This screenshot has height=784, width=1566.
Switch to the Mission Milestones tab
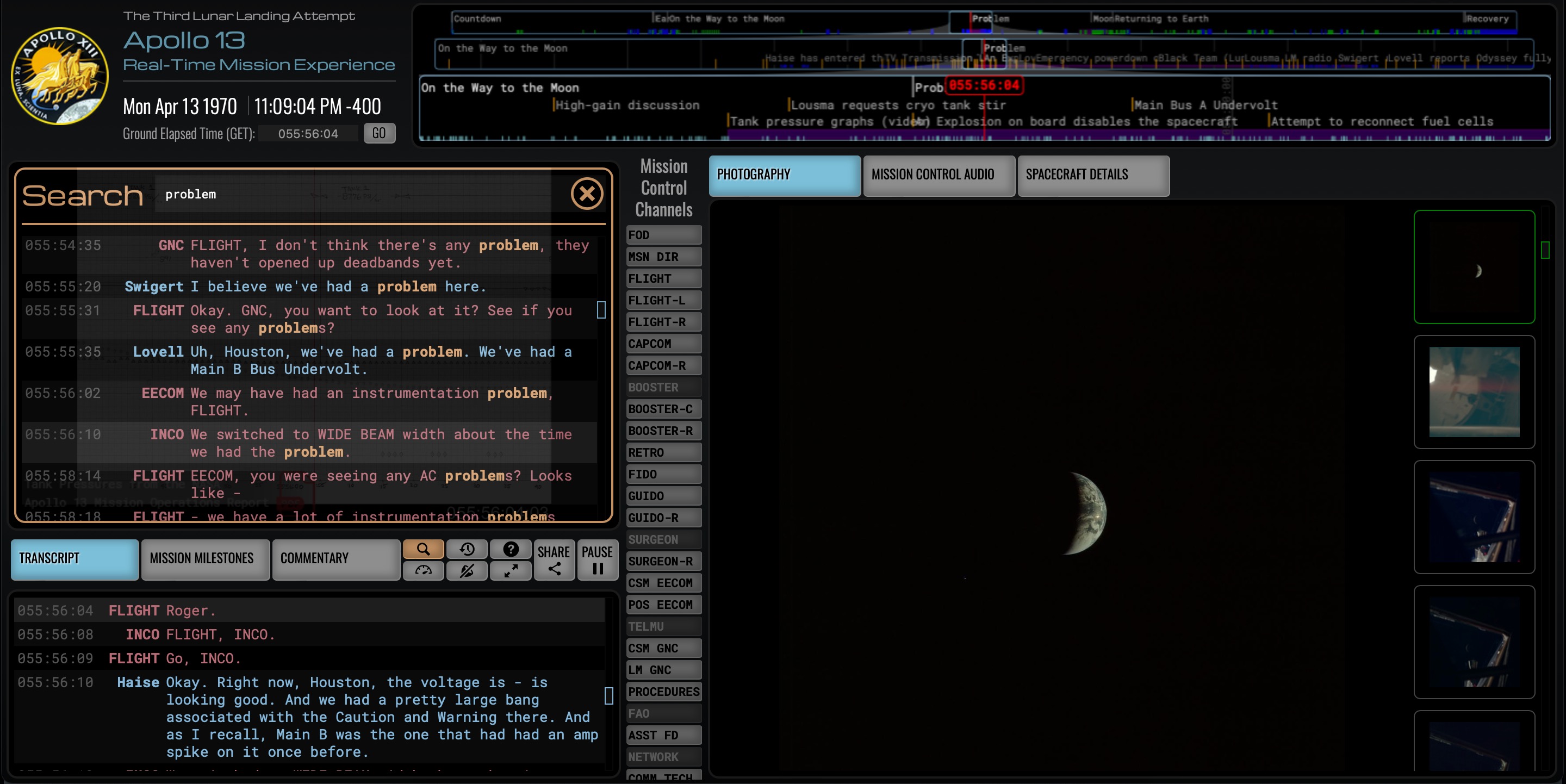[205, 558]
